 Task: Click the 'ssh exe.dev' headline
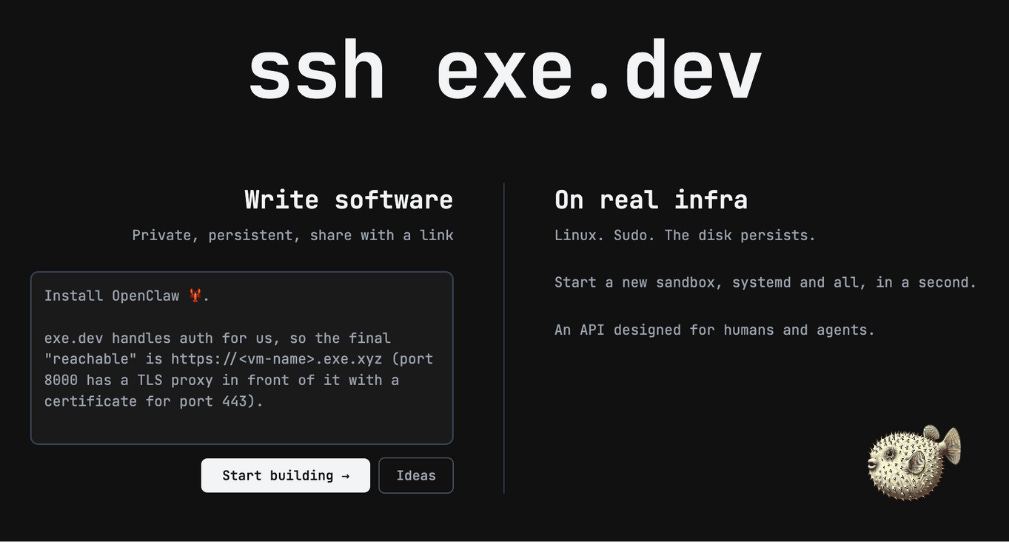[x=504, y=69]
